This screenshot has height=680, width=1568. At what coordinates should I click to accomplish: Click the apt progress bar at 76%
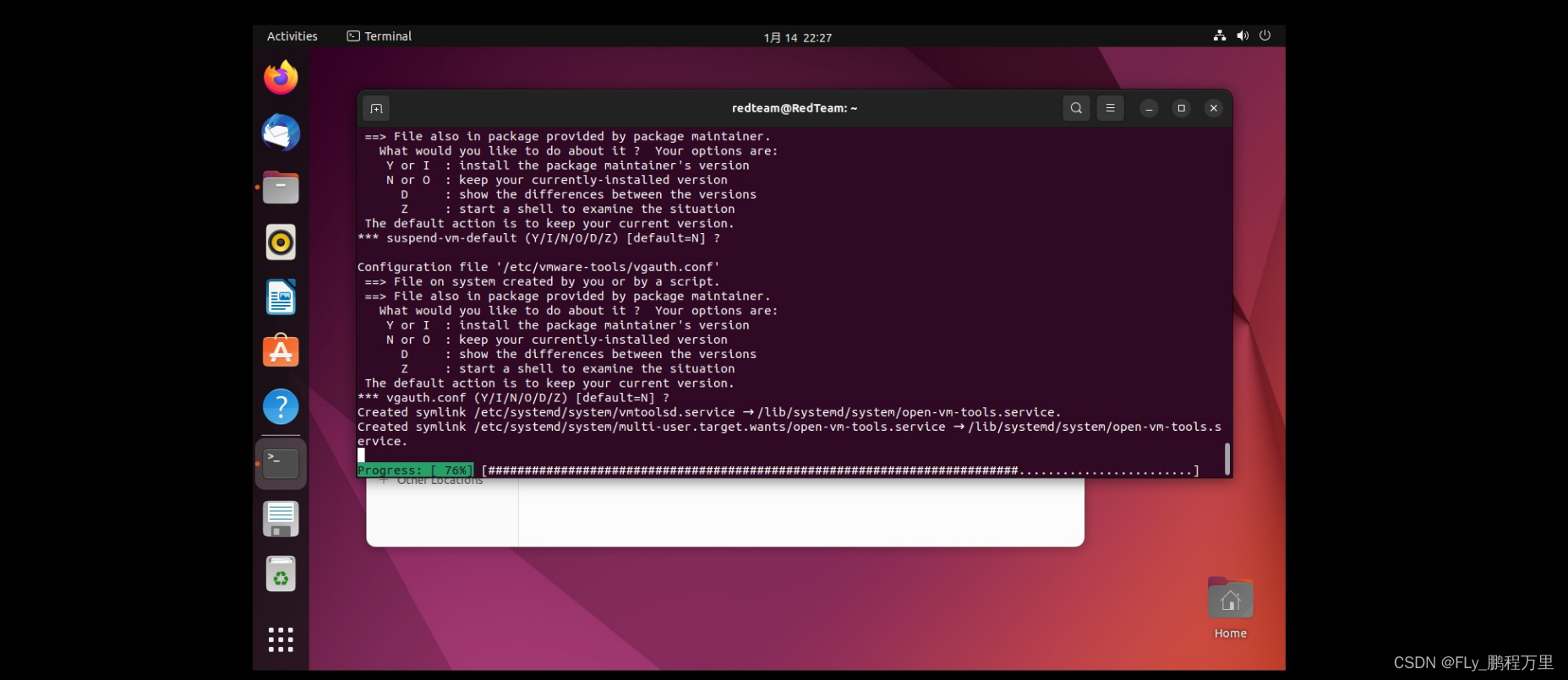click(778, 471)
